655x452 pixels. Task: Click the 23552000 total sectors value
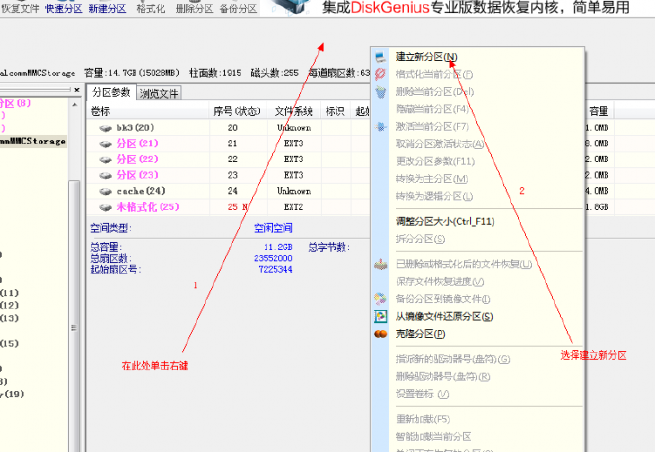(x=273, y=258)
